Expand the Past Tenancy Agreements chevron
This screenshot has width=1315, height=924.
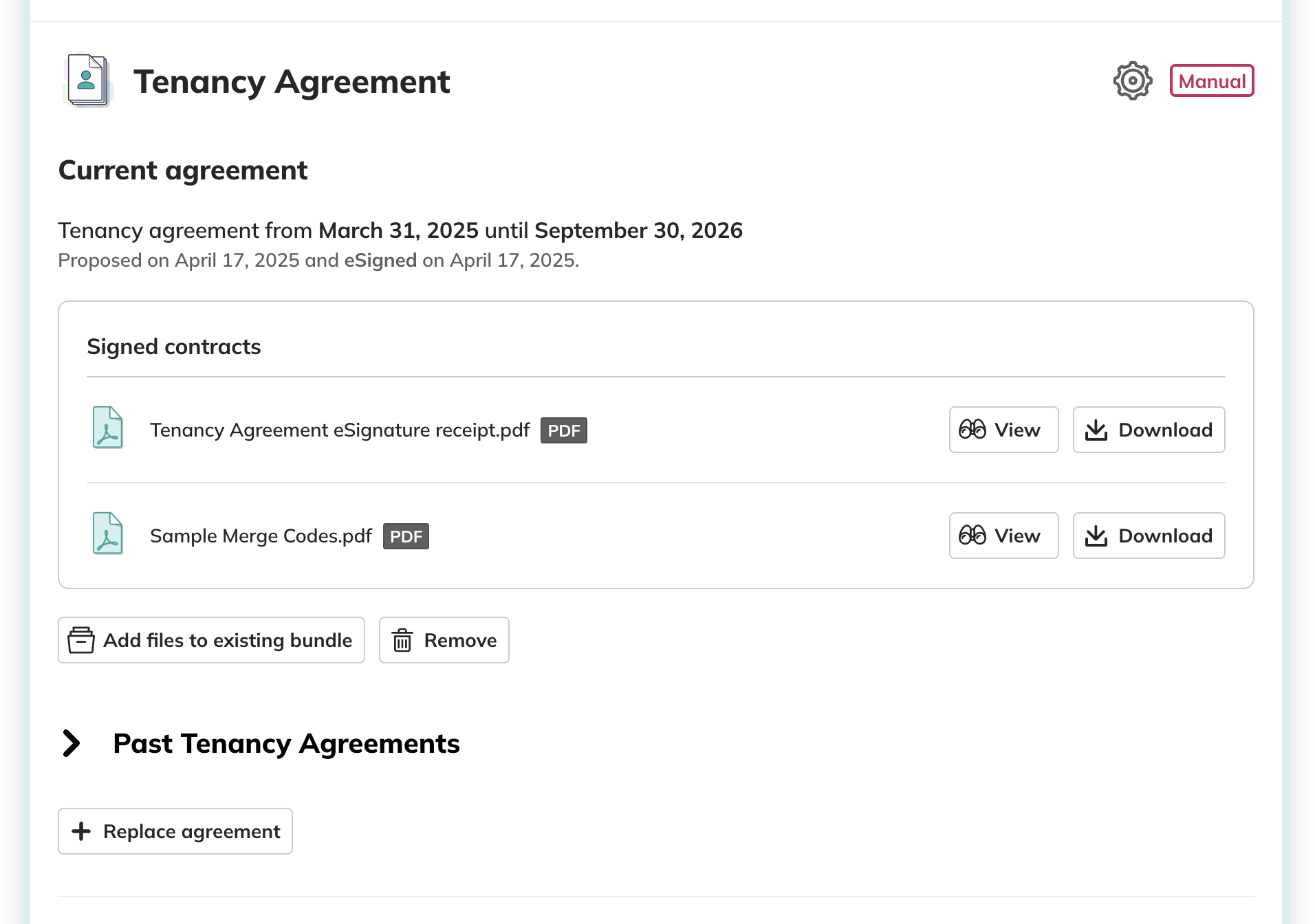pyautogui.click(x=72, y=743)
